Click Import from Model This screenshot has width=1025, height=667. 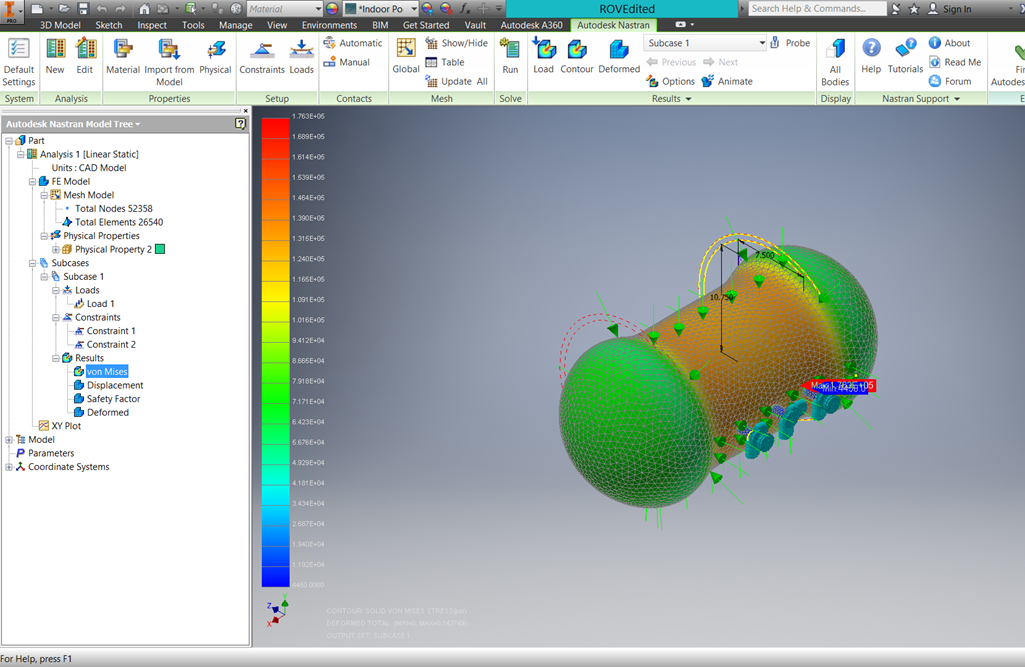point(169,62)
